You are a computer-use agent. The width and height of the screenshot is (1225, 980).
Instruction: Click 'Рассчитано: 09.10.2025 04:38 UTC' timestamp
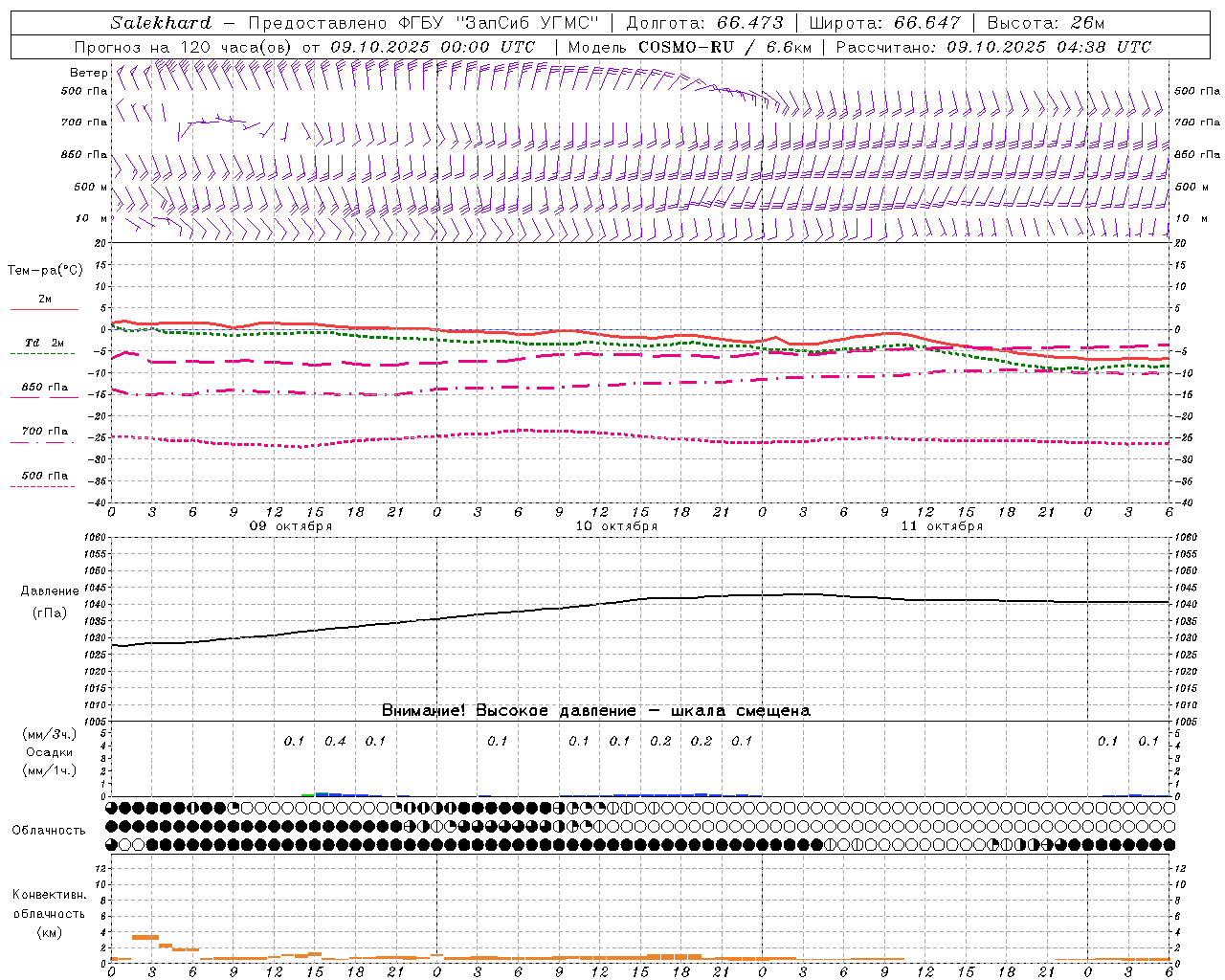click(993, 47)
